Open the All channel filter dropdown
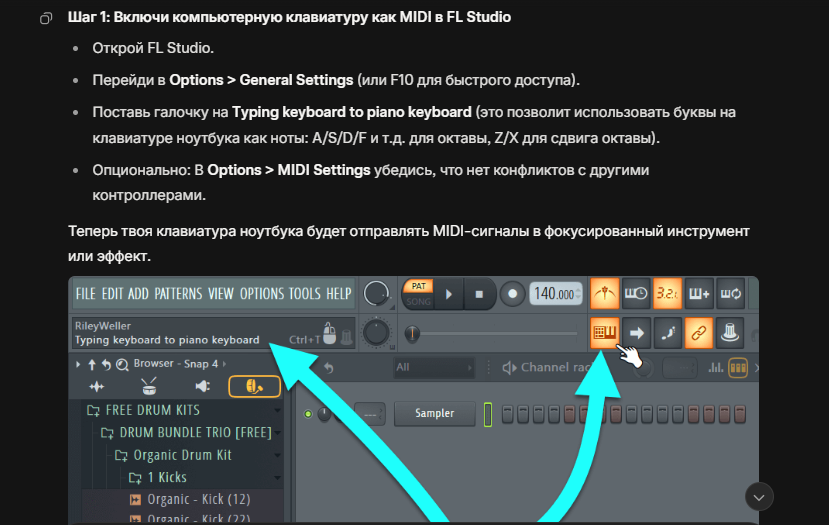The height and width of the screenshot is (525, 829). click(x=433, y=367)
